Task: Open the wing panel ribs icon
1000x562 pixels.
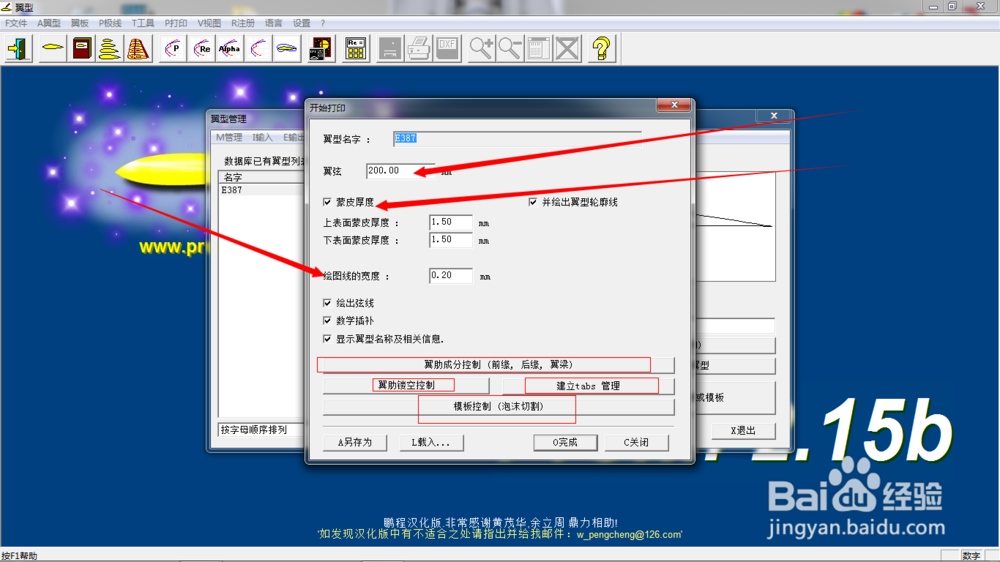Action: point(138,48)
